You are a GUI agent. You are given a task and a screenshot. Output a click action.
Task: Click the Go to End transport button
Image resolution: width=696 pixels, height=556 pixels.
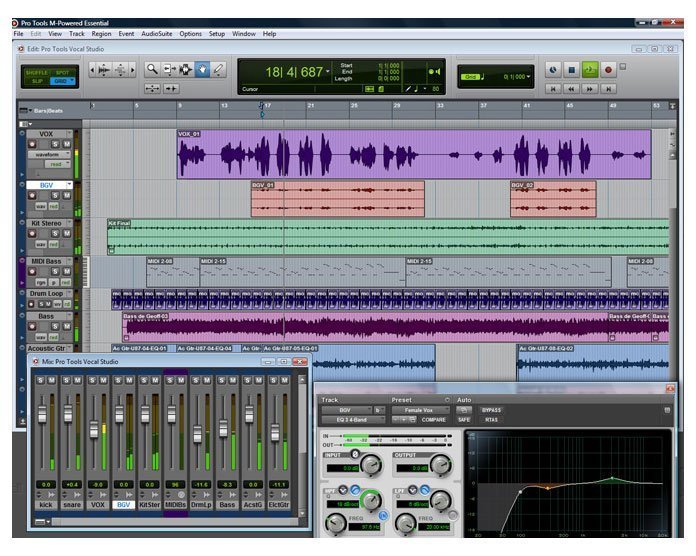609,89
